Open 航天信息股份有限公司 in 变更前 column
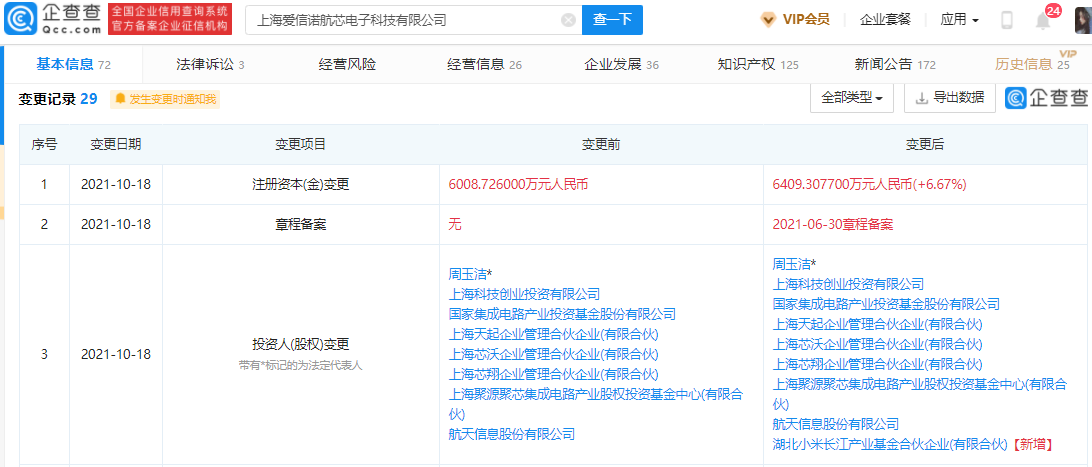This screenshot has height=467, width=1092. [512, 434]
